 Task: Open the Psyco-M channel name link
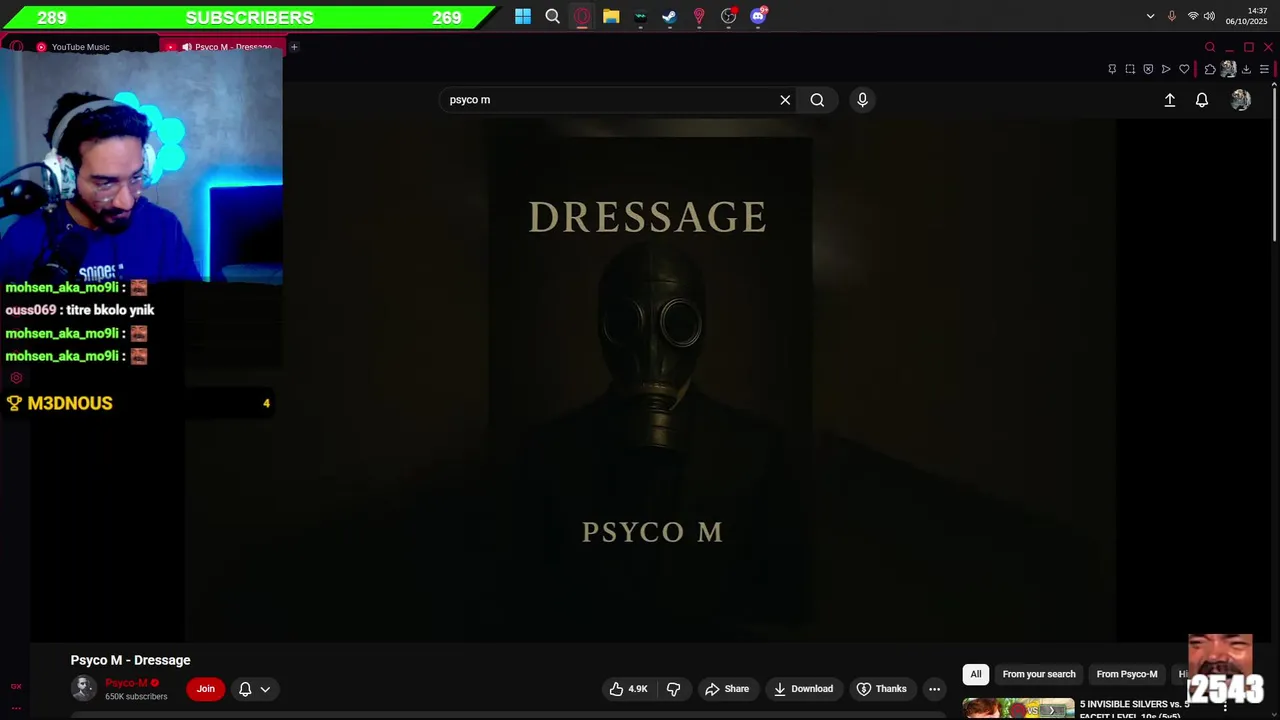[126, 683]
